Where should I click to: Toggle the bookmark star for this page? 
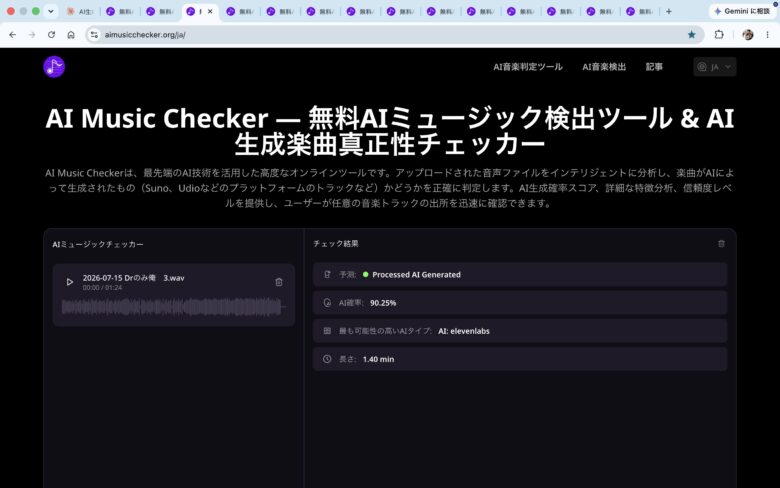(691, 35)
